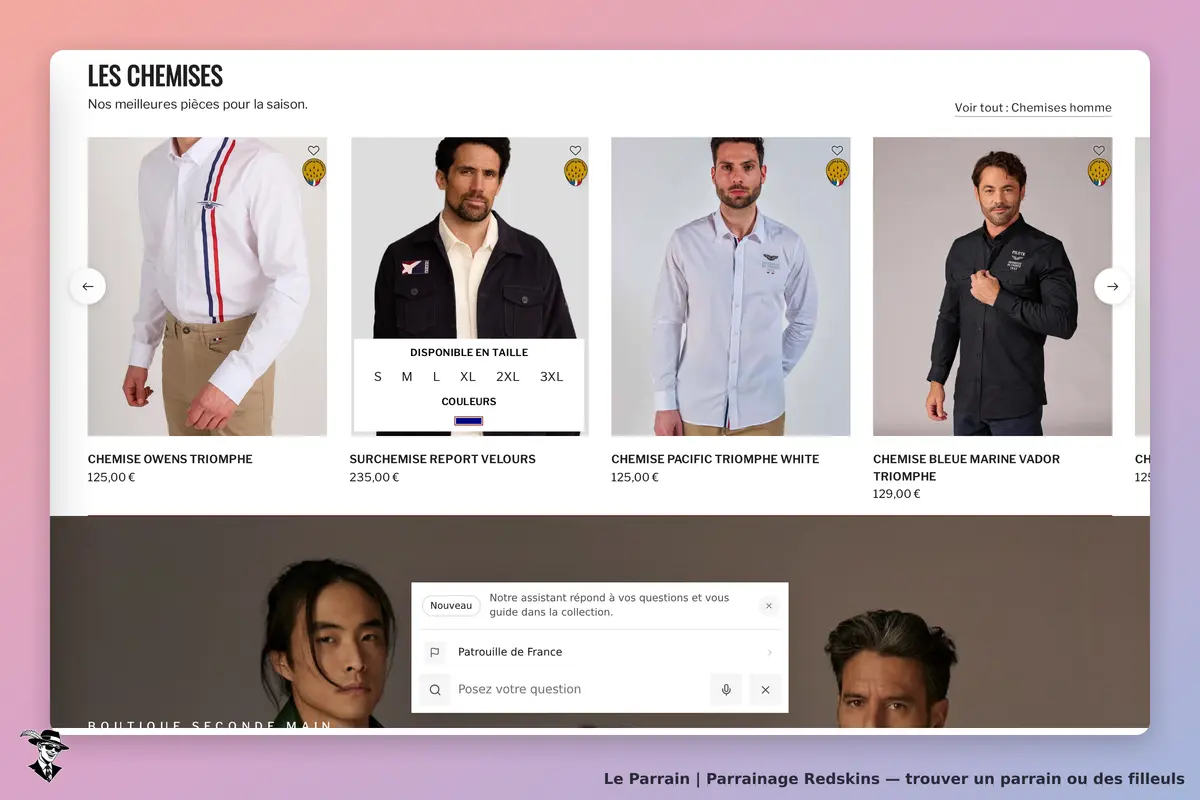Open Chemise Owens Triomphe product title
This screenshot has height=800, width=1200.
click(170, 459)
